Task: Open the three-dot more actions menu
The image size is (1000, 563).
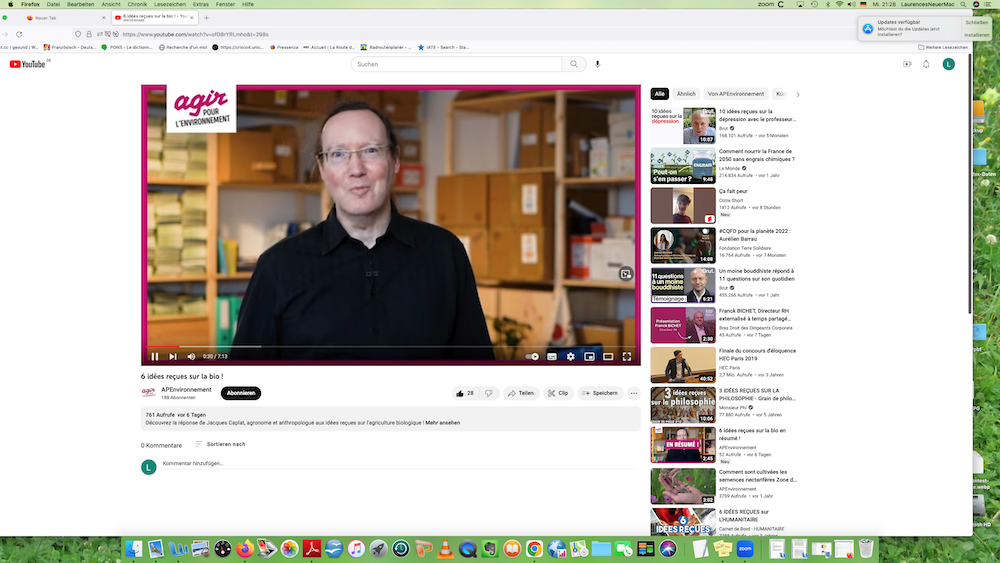Action: coord(633,393)
